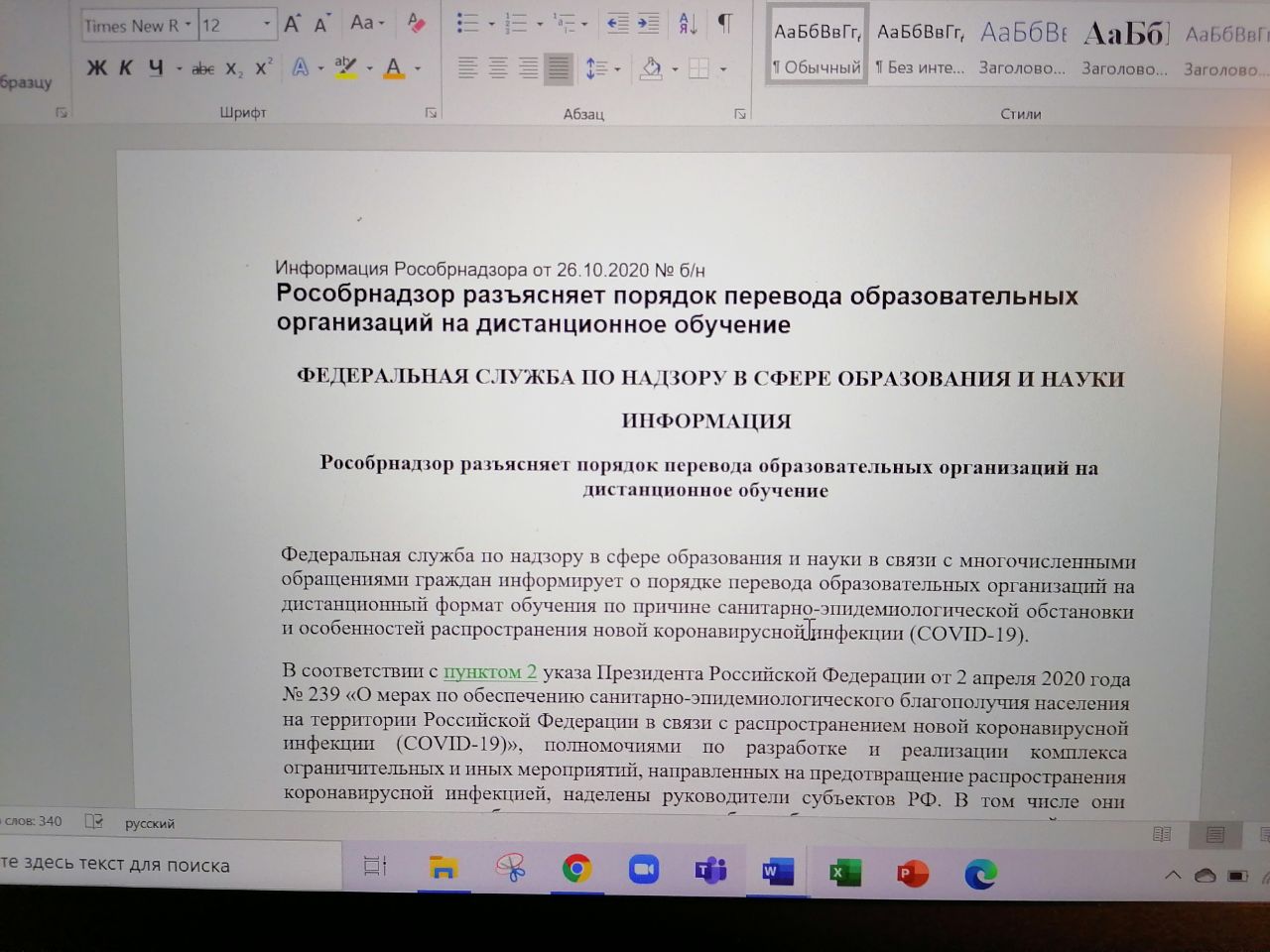Apply the first Заголово... heading style

(1023, 47)
